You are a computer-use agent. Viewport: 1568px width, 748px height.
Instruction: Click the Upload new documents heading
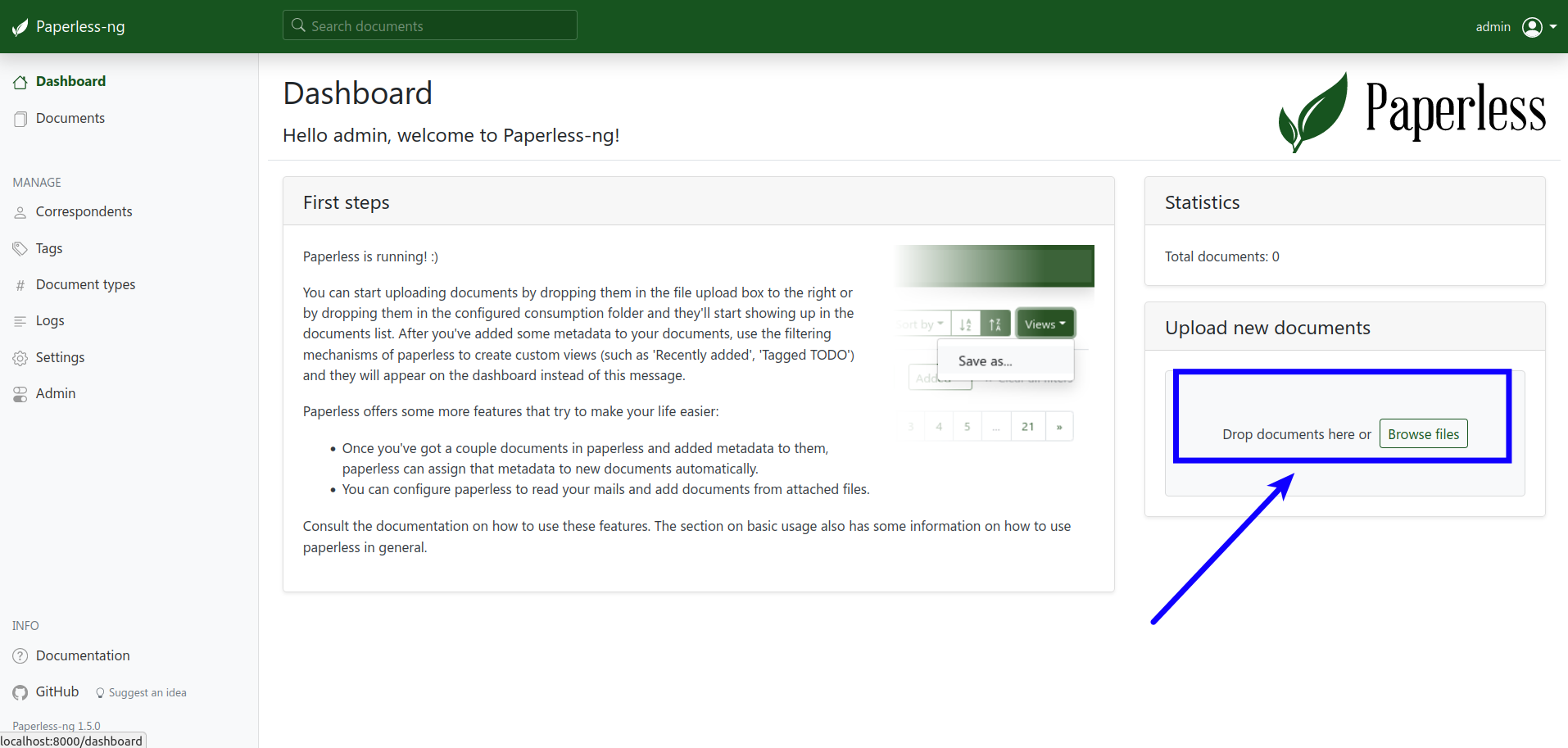[x=1267, y=328]
